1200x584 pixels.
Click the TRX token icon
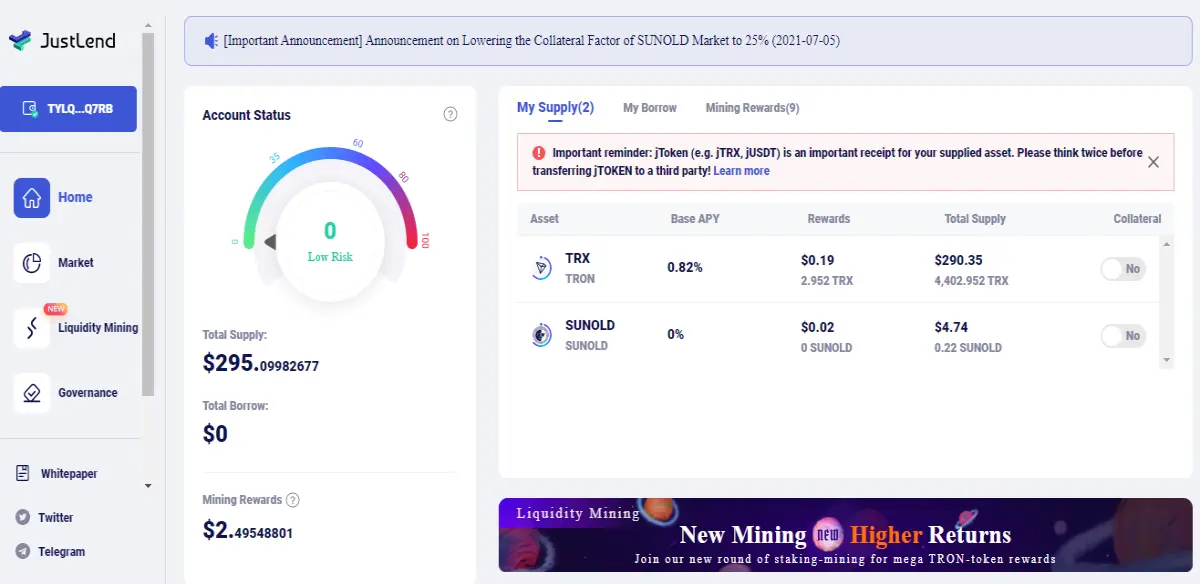(x=542, y=268)
